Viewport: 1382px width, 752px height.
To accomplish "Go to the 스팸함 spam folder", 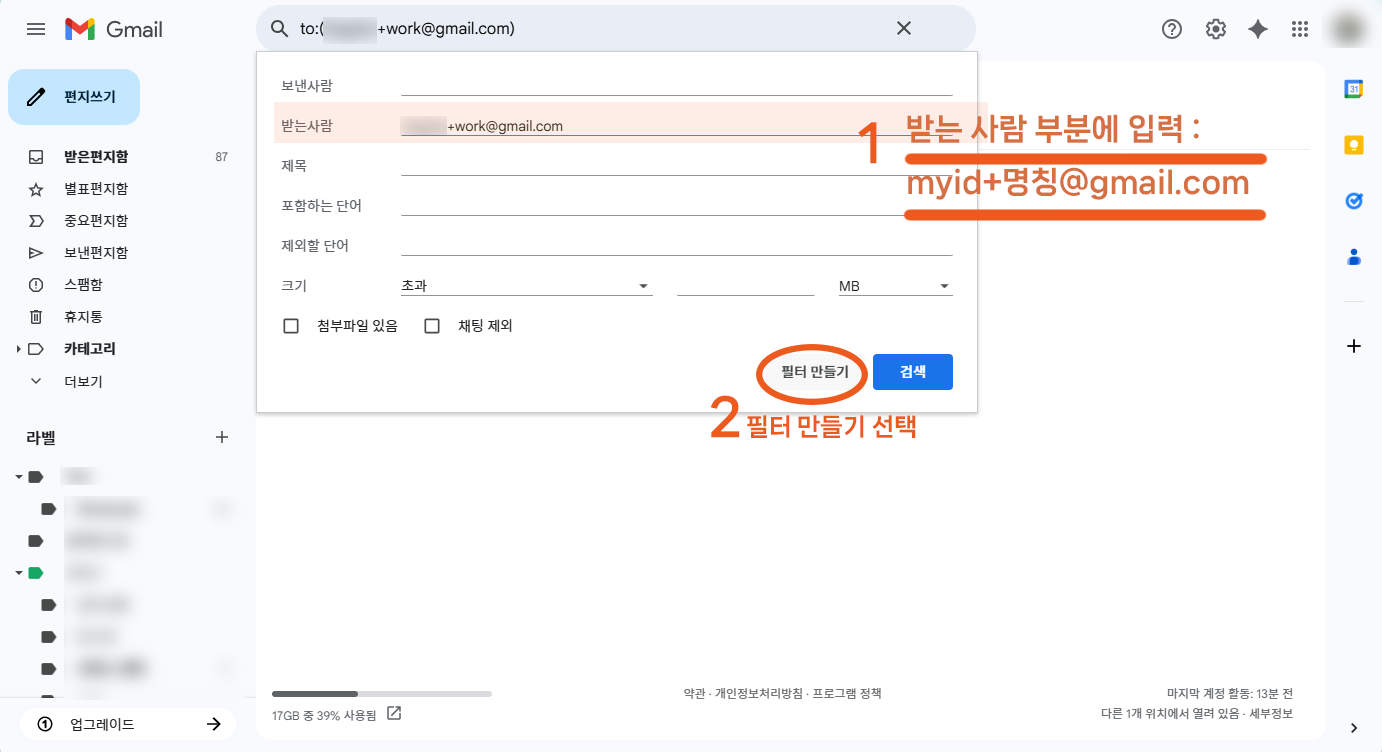I will 83,285.
